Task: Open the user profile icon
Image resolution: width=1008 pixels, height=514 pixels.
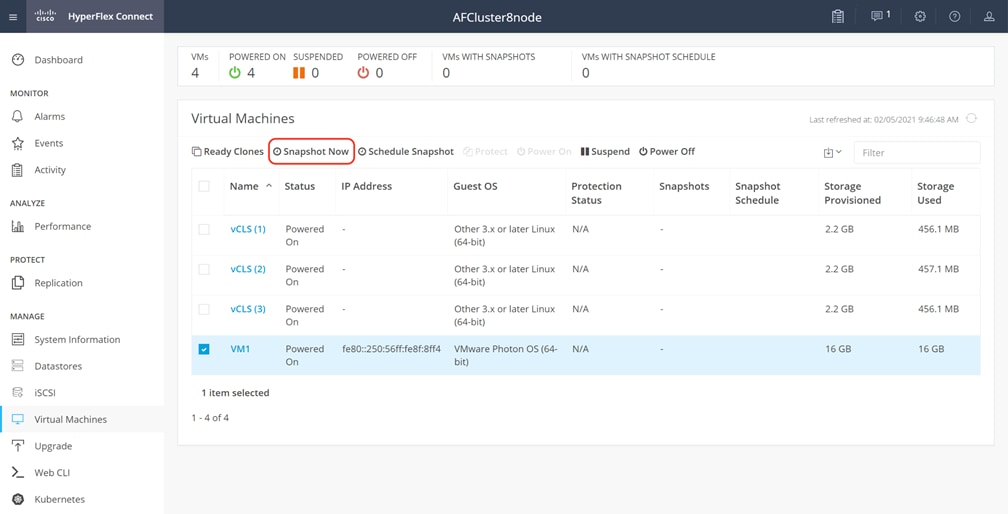Action: (x=989, y=17)
